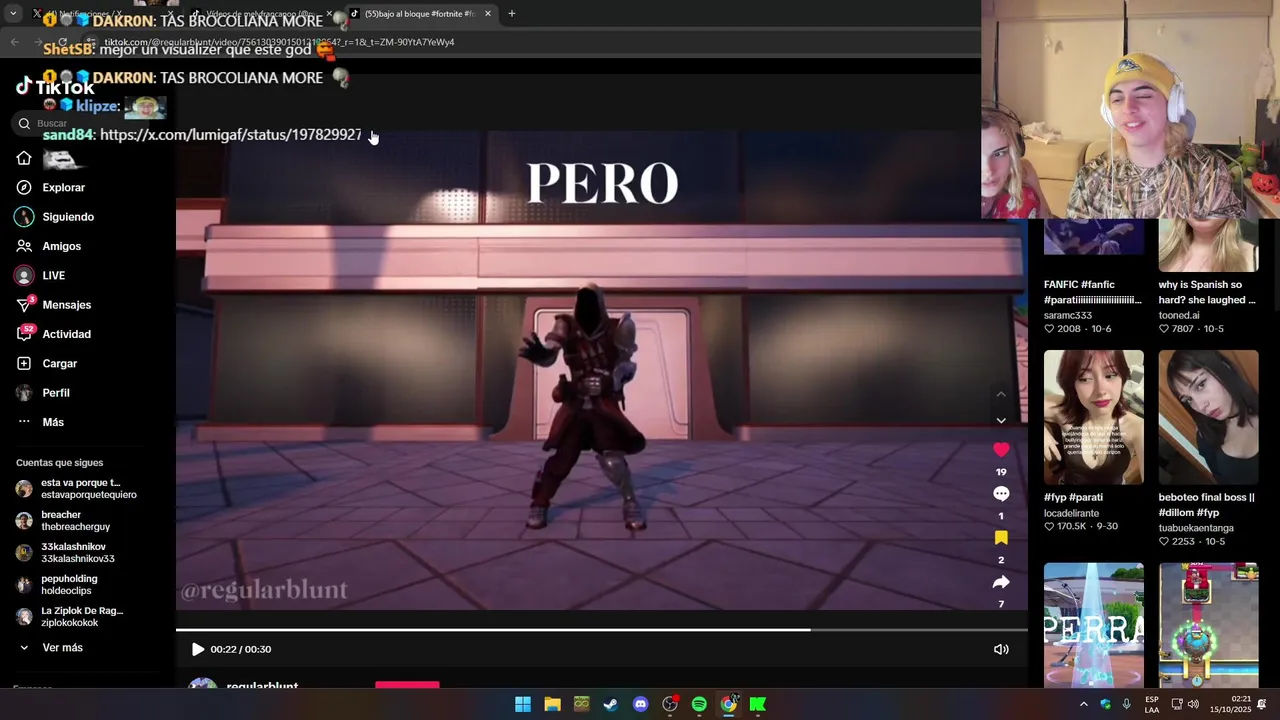Open the LIVE section

40,275
